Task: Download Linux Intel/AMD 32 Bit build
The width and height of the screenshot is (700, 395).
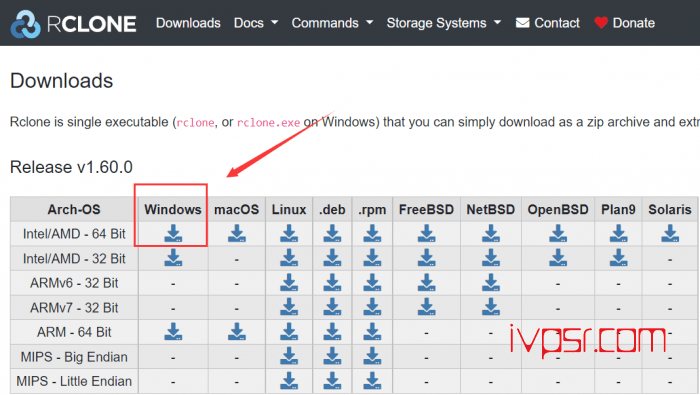Action: click(289, 258)
